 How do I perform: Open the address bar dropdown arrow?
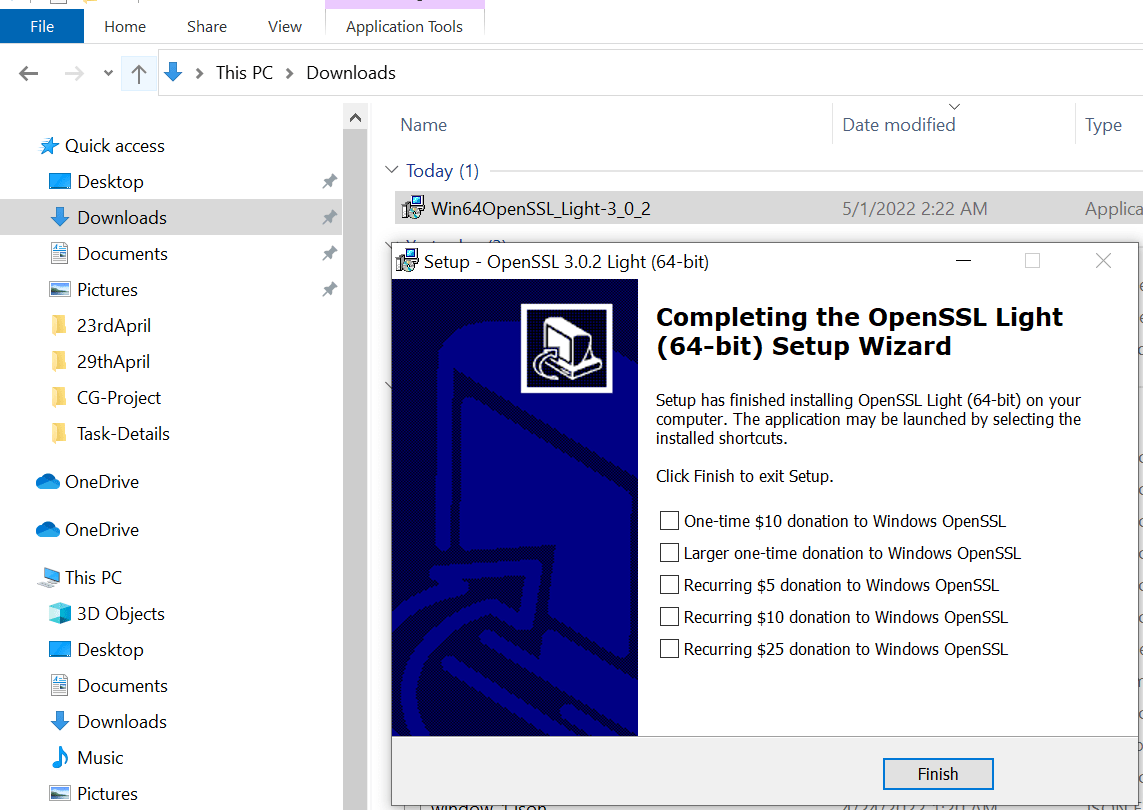tap(107, 72)
